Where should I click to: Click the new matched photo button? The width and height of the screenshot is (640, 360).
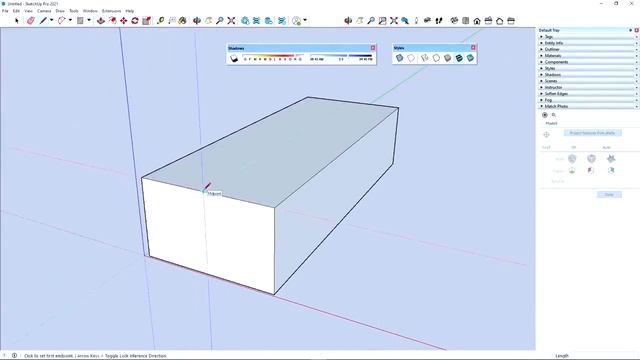[x=545, y=115]
